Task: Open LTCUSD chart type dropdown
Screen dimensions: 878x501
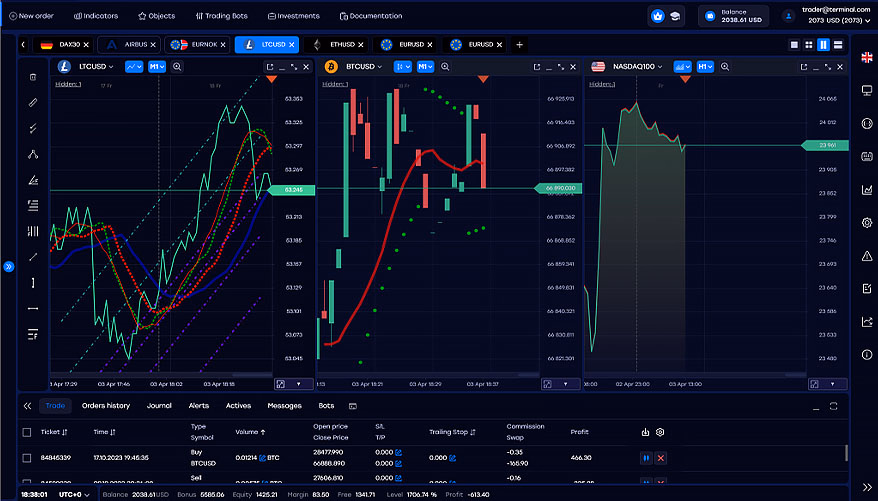Action: (134, 67)
